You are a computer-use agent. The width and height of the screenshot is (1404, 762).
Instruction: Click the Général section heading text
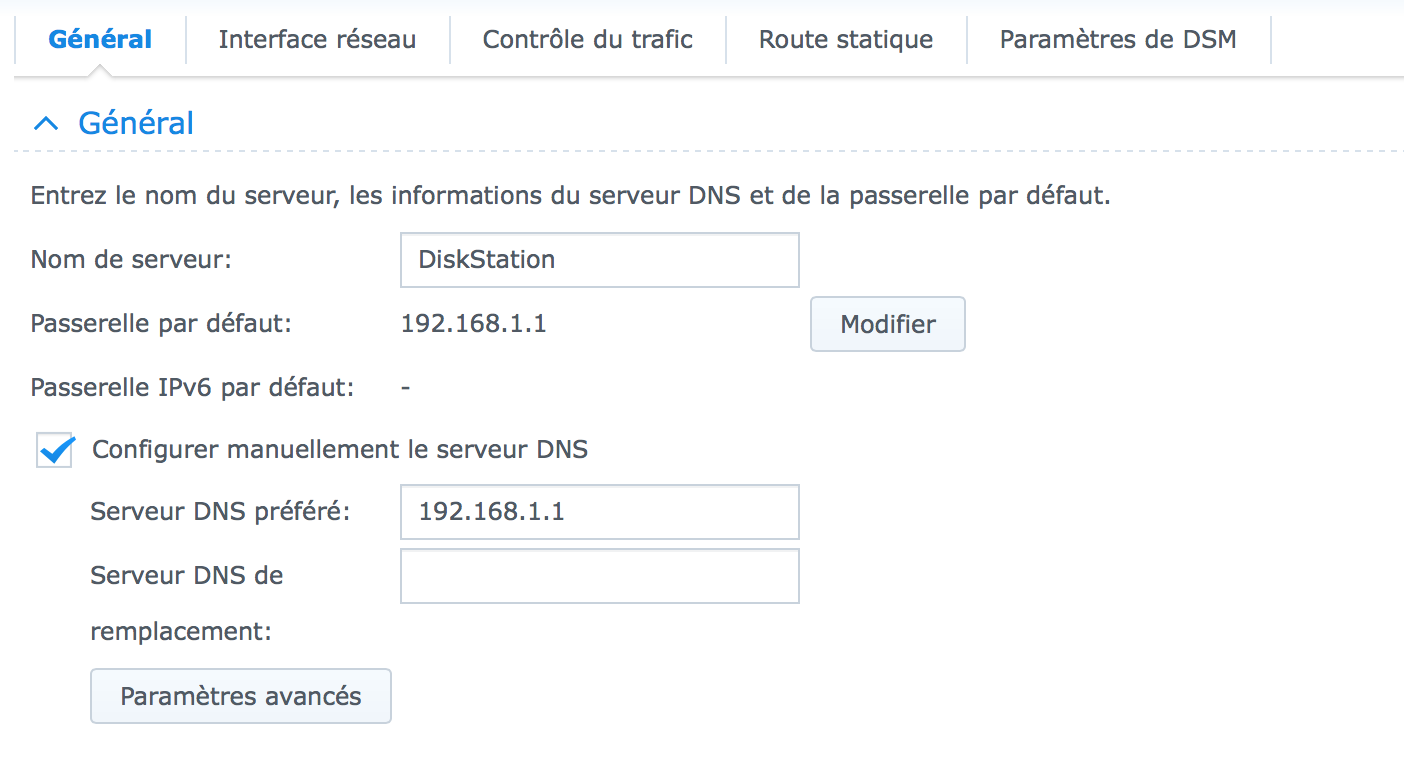pyautogui.click(x=136, y=123)
